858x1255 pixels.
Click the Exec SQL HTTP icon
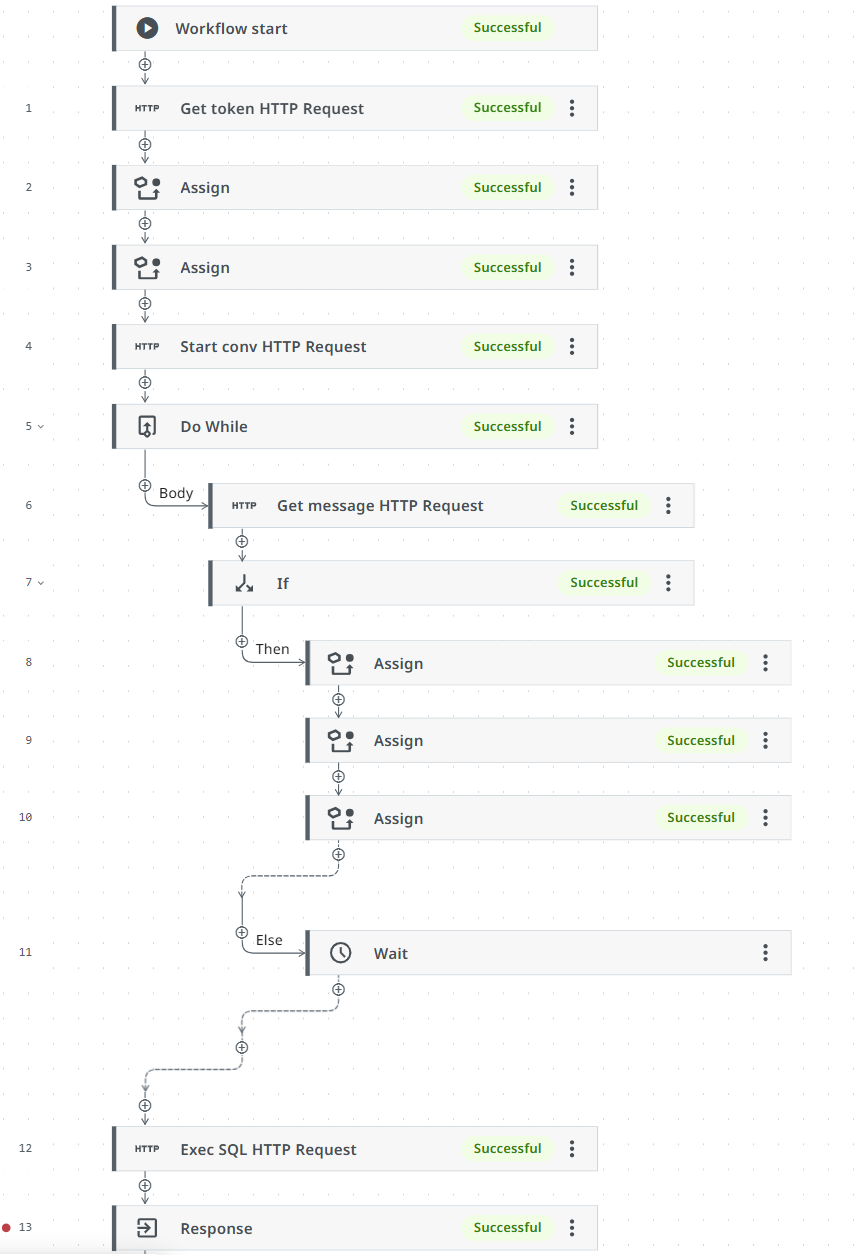click(x=147, y=1149)
